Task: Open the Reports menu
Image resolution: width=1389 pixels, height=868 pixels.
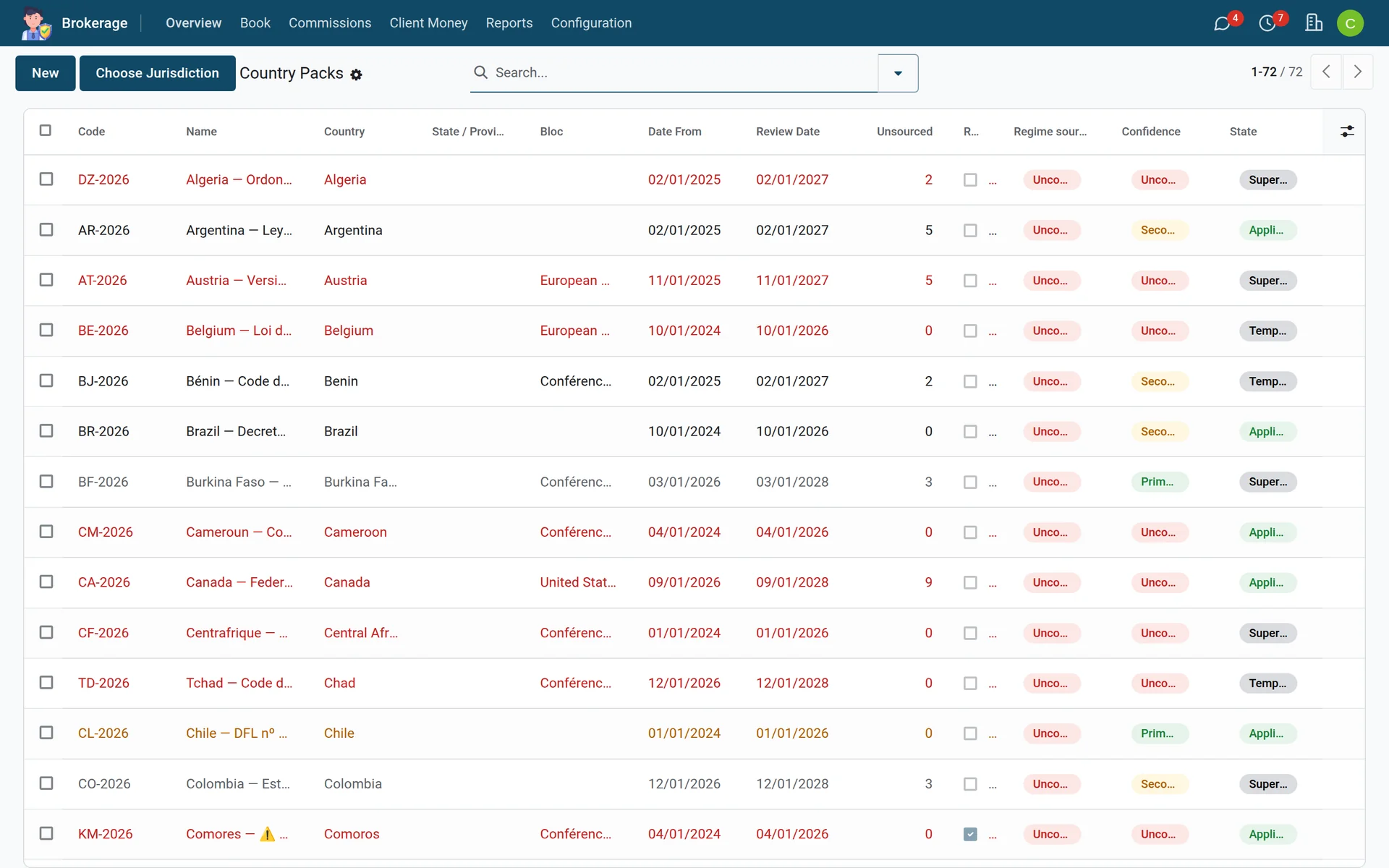Action: pos(509,23)
